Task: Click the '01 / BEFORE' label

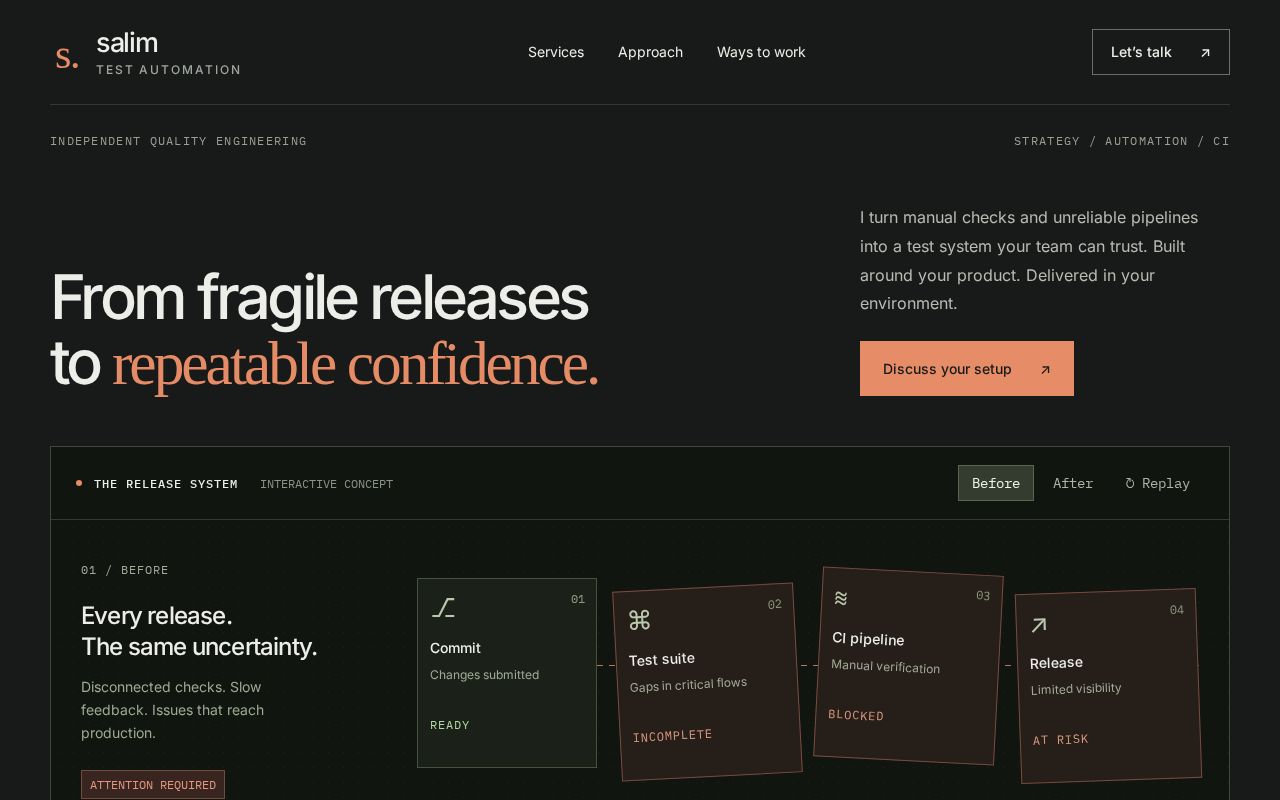Action: coord(125,570)
